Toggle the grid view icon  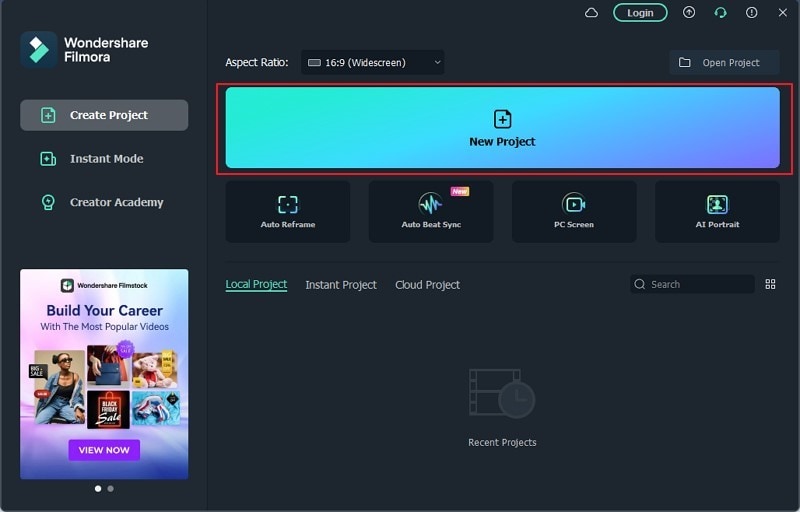pyautogui.click(x=770, y=284)
